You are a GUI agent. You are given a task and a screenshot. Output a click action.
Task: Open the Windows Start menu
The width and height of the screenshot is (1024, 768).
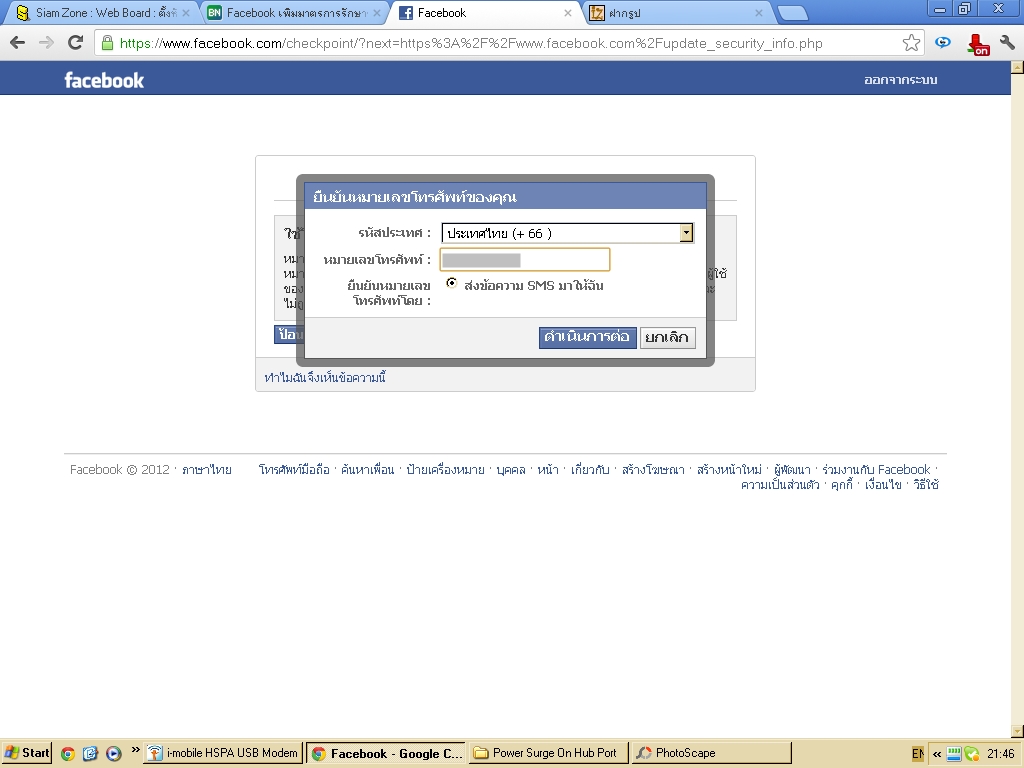click(26, 753)
